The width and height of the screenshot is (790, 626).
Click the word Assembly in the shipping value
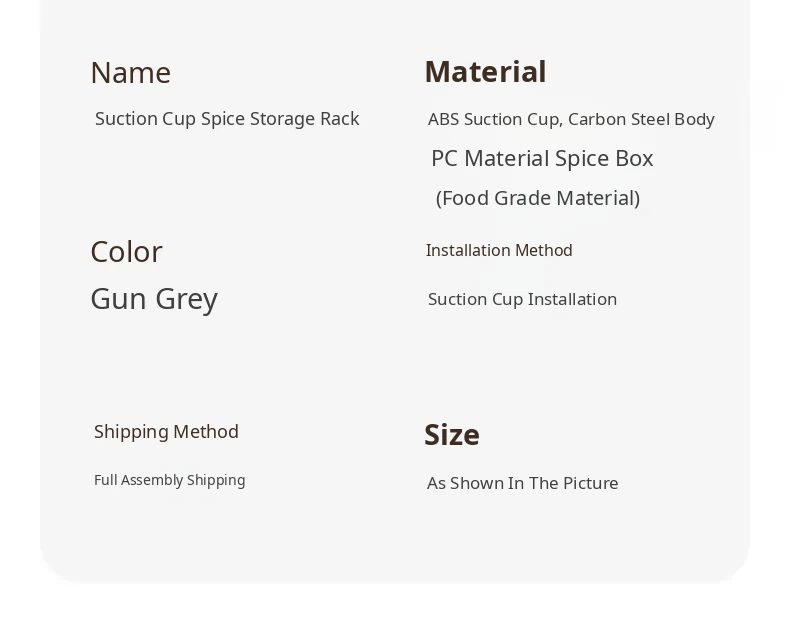click(x=154, y=480)
